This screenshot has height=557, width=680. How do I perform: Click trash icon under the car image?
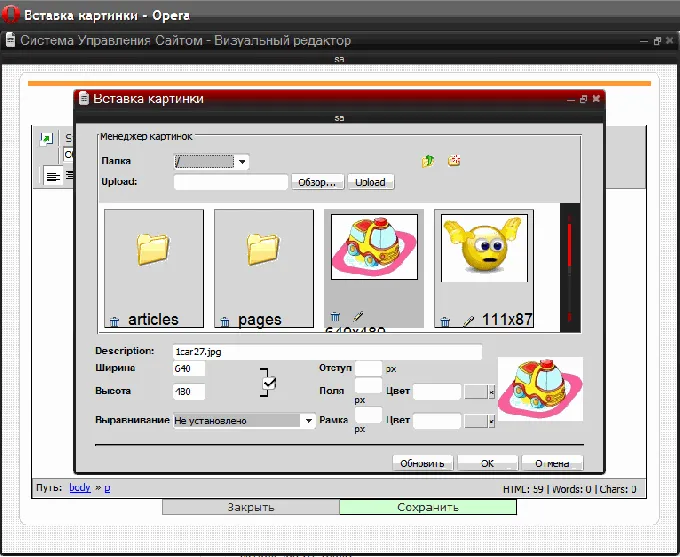point(335,316)
